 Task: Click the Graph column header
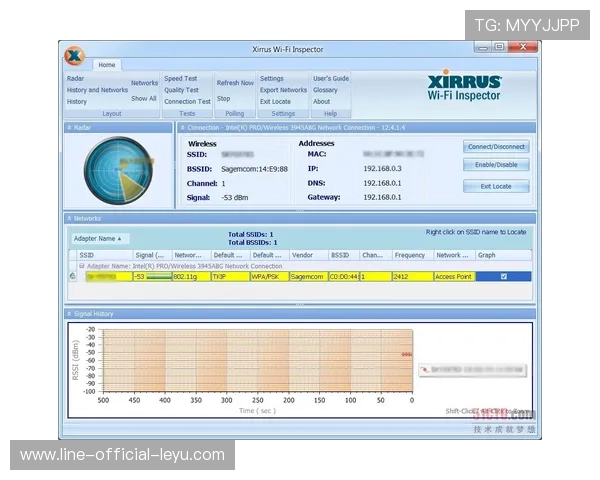click(x=503, y=255)
